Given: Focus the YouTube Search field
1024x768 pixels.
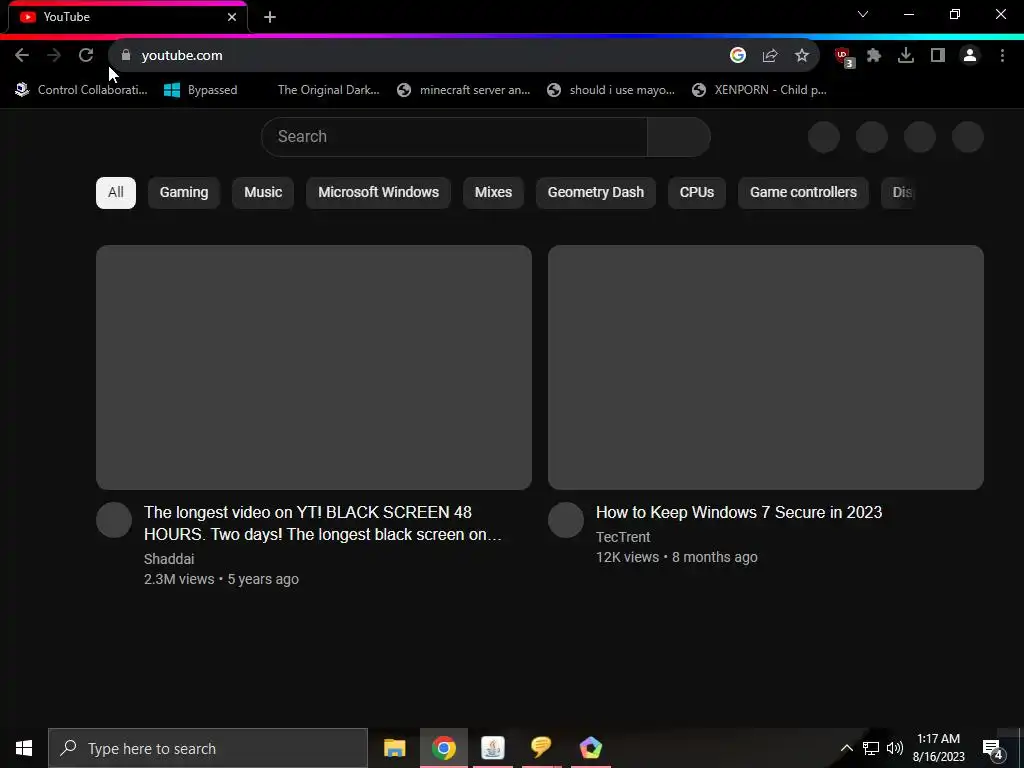Looking at the screenshot, I should [x=454, y=136].
